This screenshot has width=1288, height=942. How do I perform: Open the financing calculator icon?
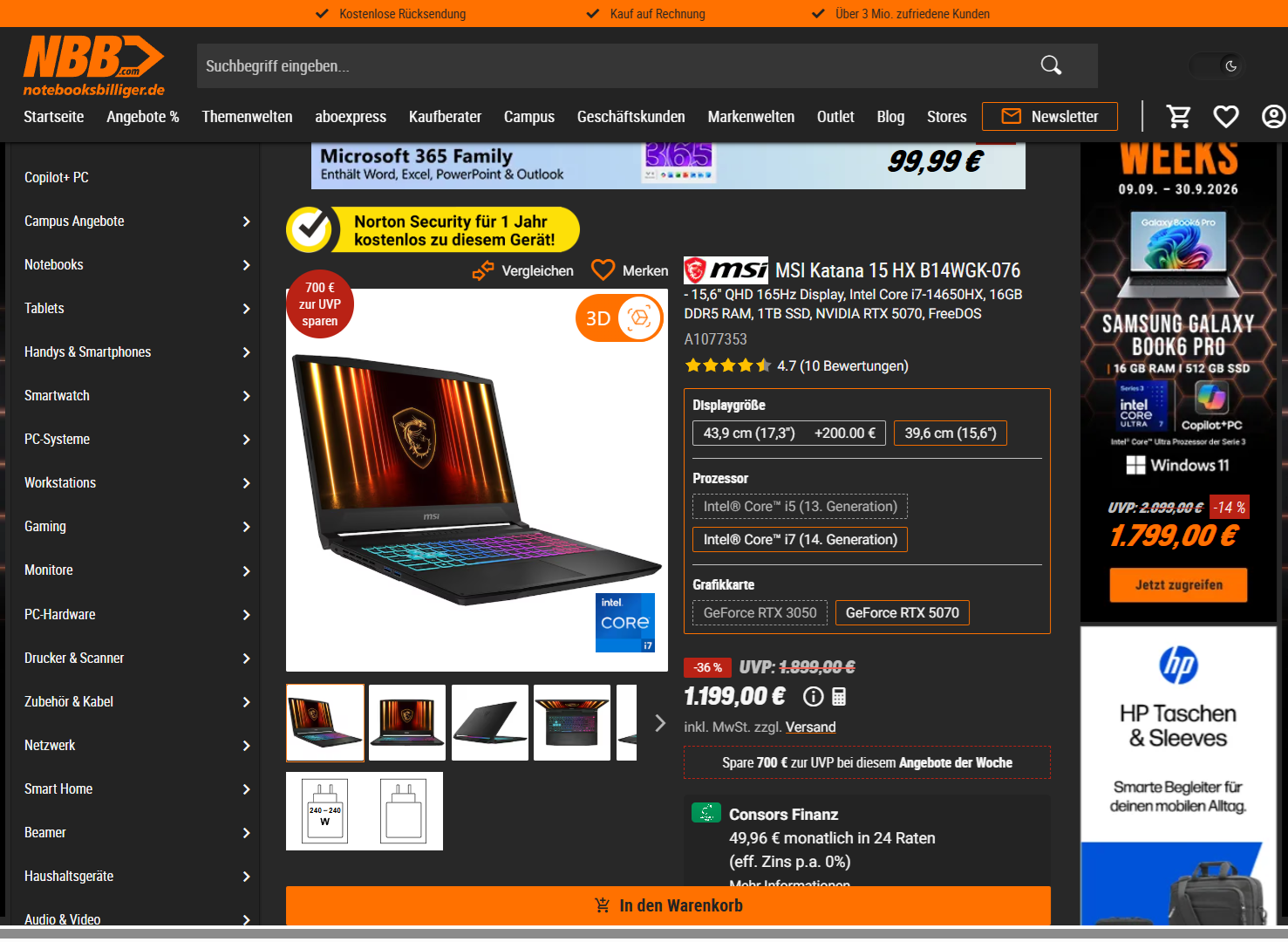(x=839, y=696)
